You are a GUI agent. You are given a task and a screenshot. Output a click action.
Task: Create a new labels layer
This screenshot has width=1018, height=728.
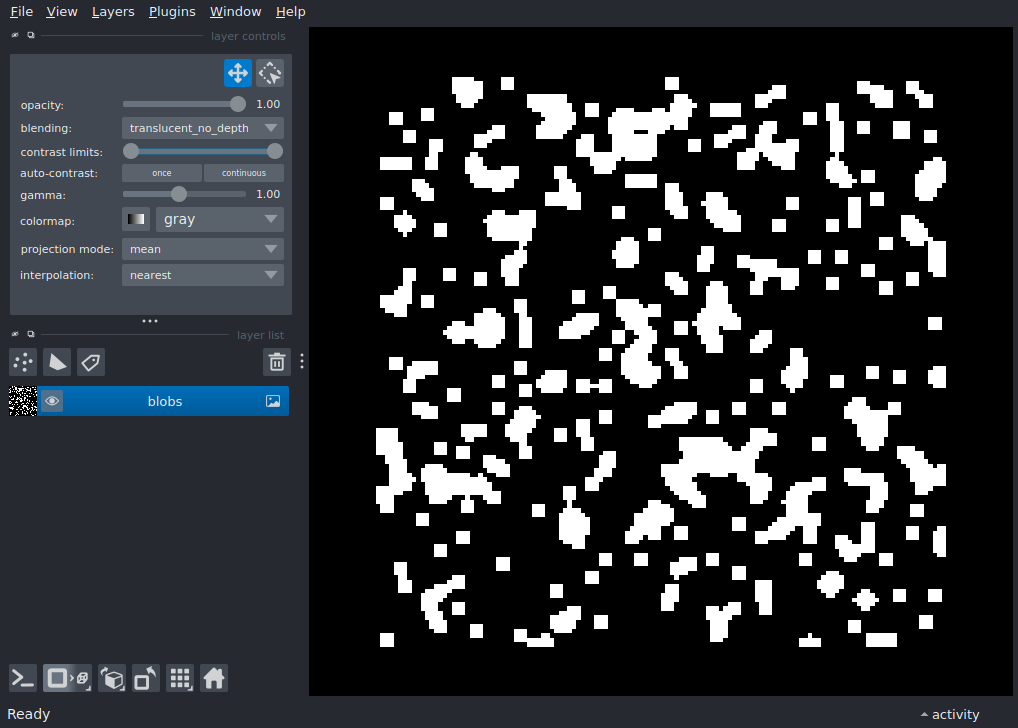coord(91,362)
